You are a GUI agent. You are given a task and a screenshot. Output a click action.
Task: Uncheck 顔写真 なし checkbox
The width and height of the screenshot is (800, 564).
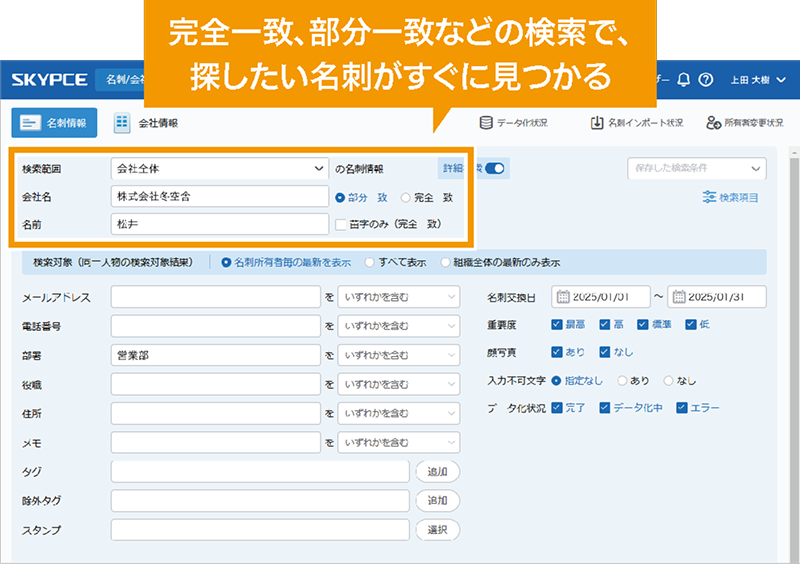click(x=605, y=352)
